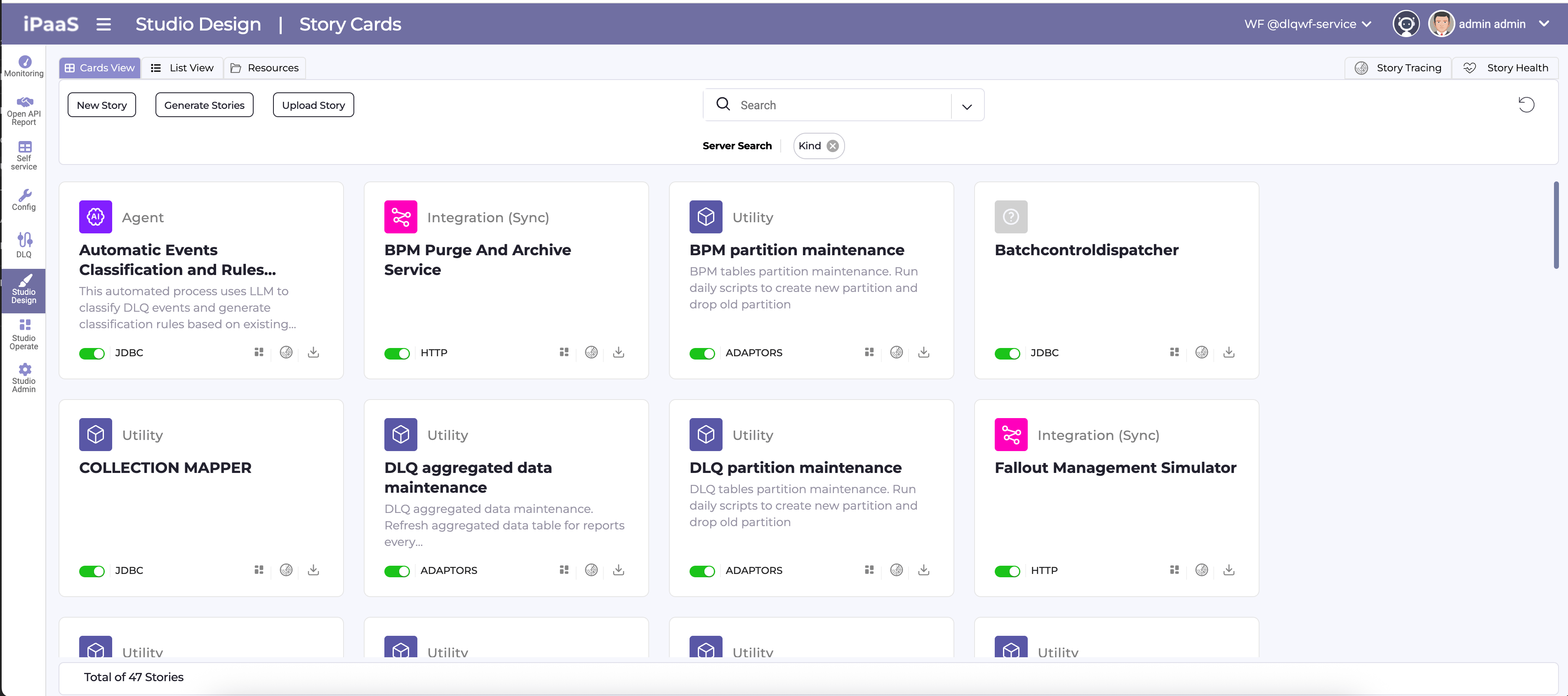The height and width of the screenshot is (696, 1568).
Task: Open the Resources tab
Action: (x=265, y=68)
